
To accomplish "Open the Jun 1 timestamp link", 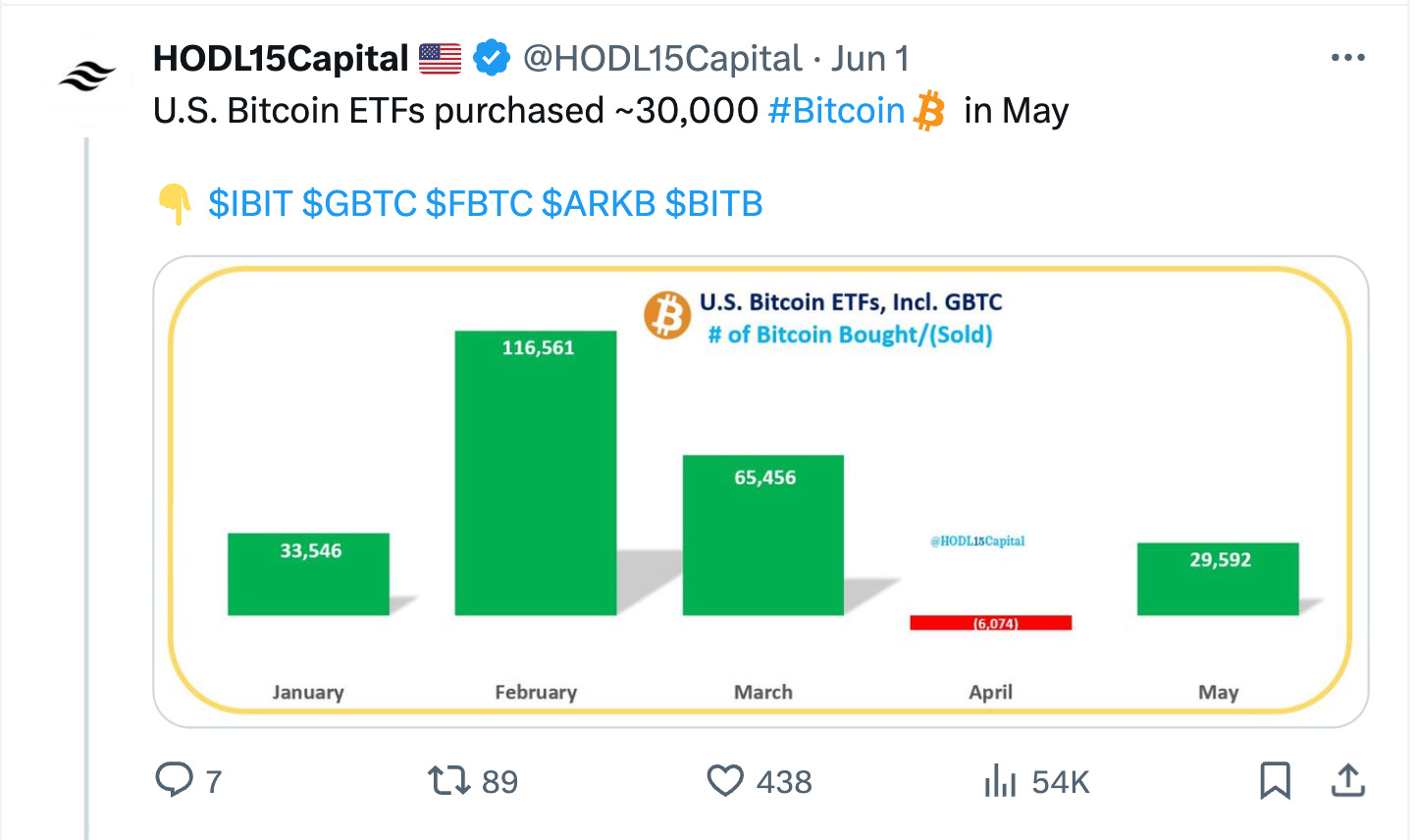I will (x=870, y=59).
